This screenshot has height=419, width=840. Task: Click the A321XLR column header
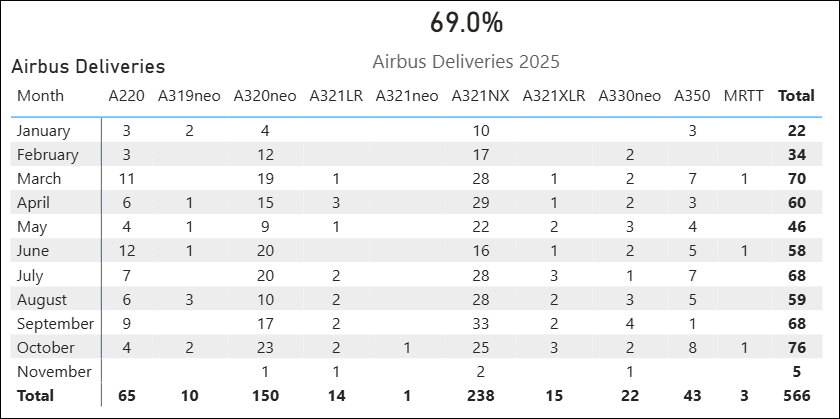pyautogui.click(x=553, y=96)
